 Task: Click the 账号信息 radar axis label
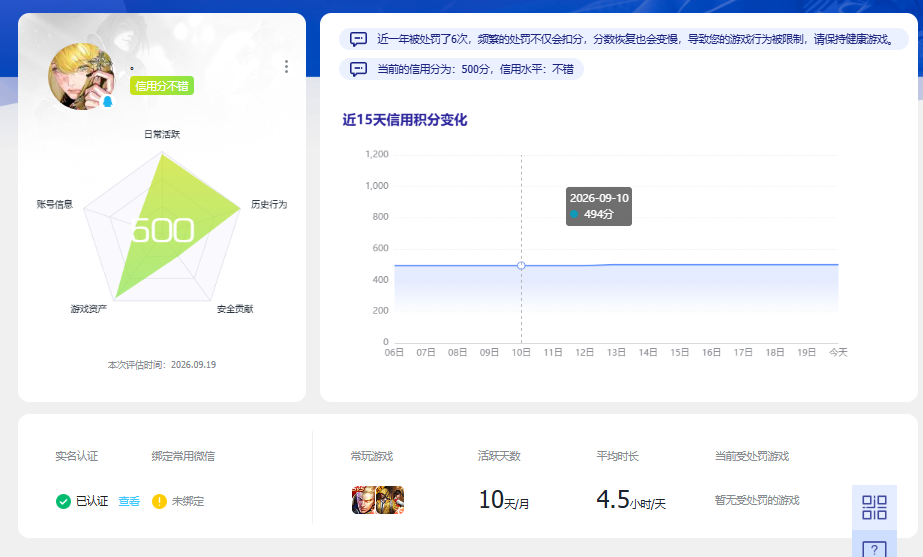coord(55,204)
